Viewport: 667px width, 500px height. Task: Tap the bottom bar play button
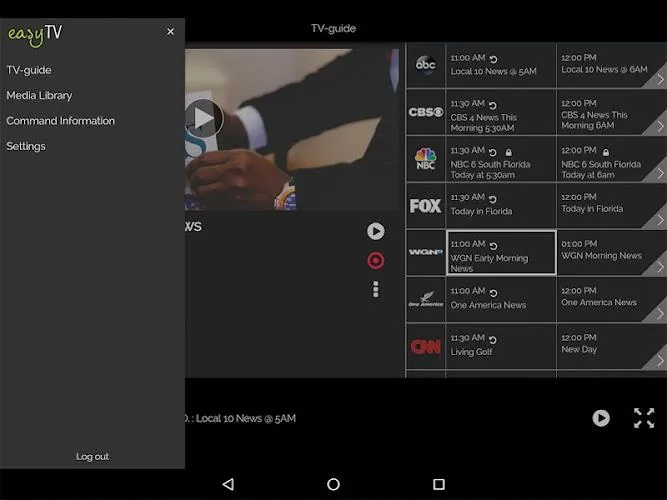601,418
